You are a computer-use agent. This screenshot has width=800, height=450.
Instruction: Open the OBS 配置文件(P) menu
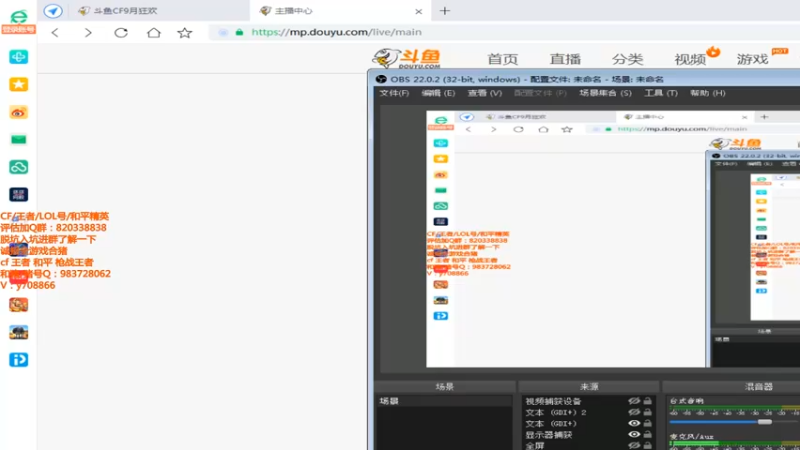[540, 93]
